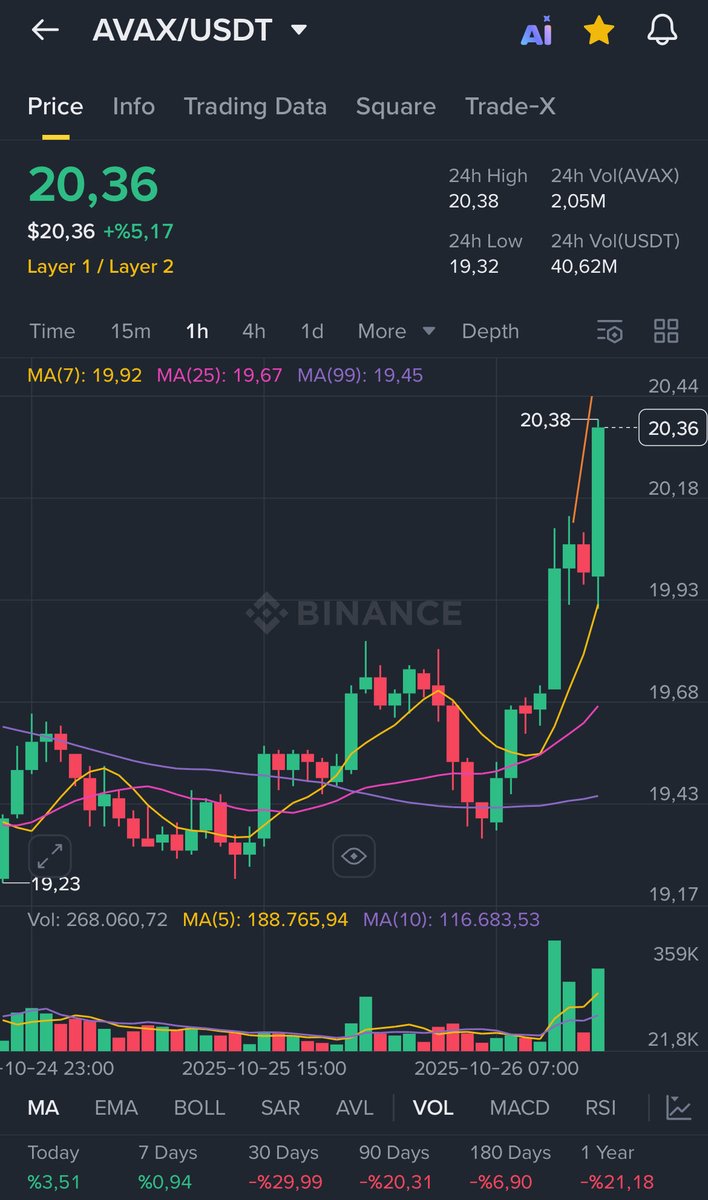Open the Depth chart view
Image resolution: width=708 pixels, height=1200 pixels.
pyautogui.click(x=490, y=331)
